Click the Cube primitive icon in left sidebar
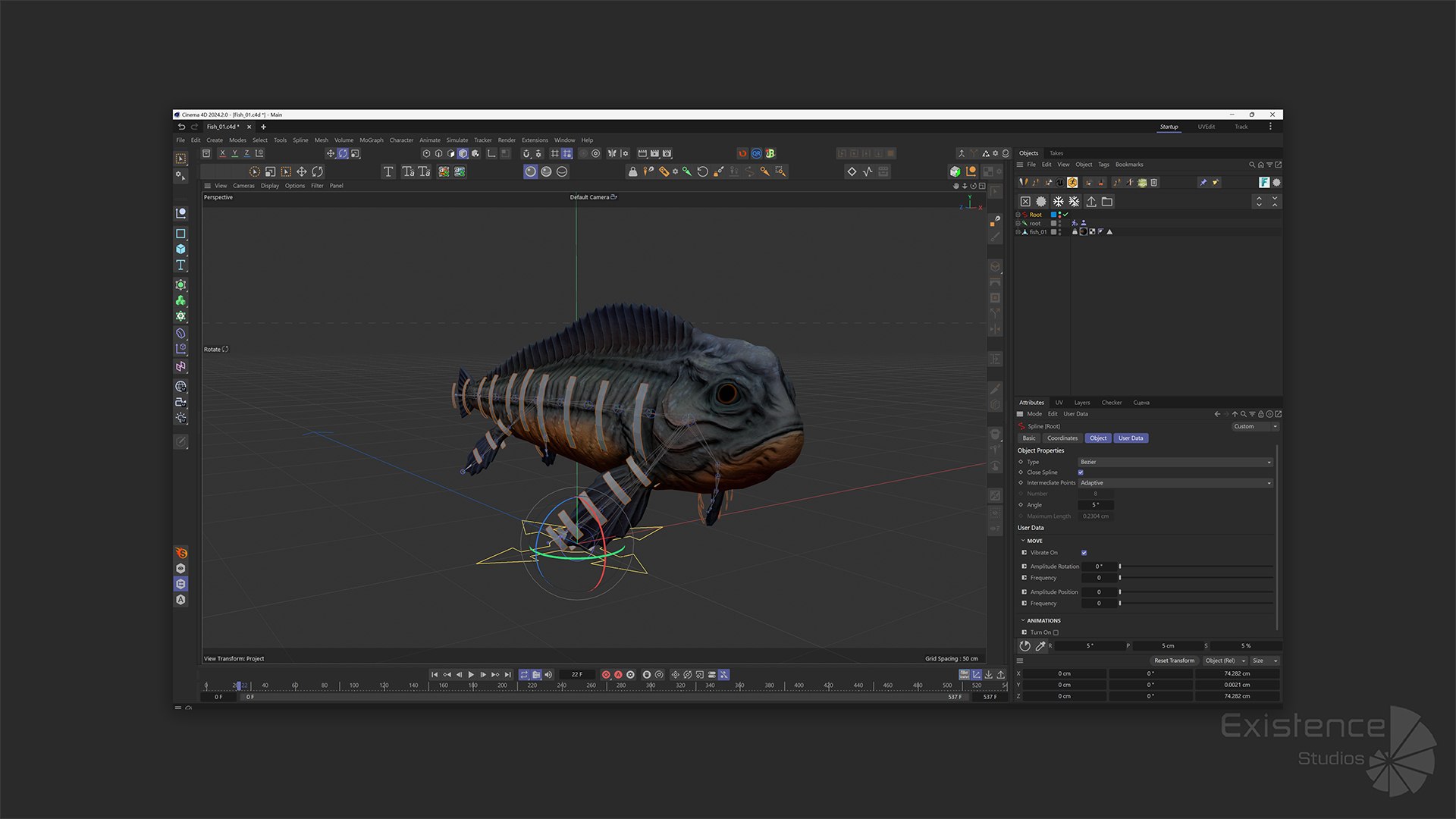Image resolution: width=1456 pixels, height=819 pixels. coord(180,249)
